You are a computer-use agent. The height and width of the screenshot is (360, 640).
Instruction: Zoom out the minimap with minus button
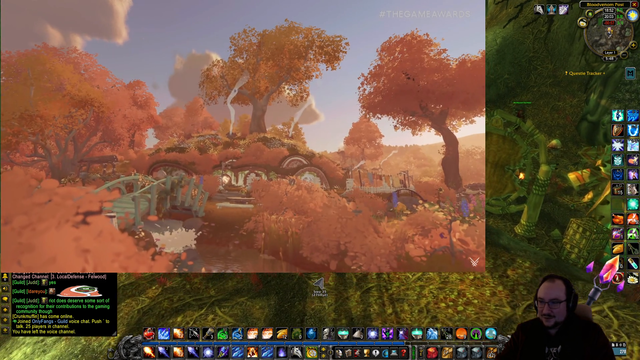624,55
